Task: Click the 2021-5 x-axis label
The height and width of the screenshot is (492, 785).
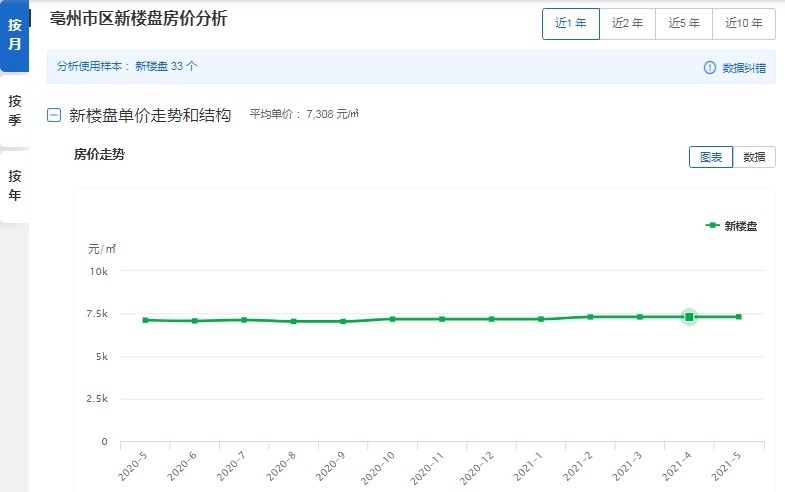Action: point(726,466)
